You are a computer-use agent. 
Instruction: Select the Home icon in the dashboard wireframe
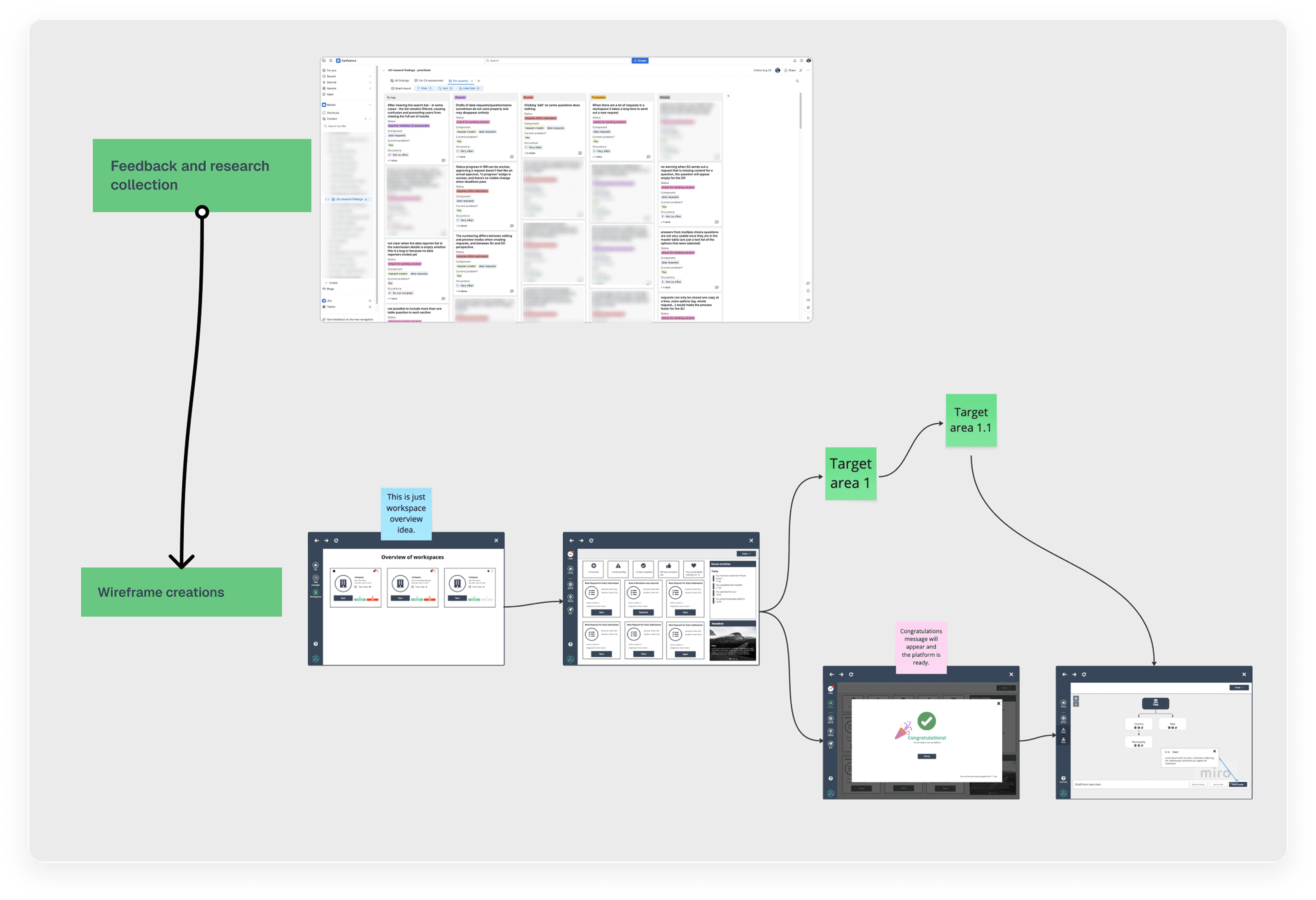click(571, 569)
